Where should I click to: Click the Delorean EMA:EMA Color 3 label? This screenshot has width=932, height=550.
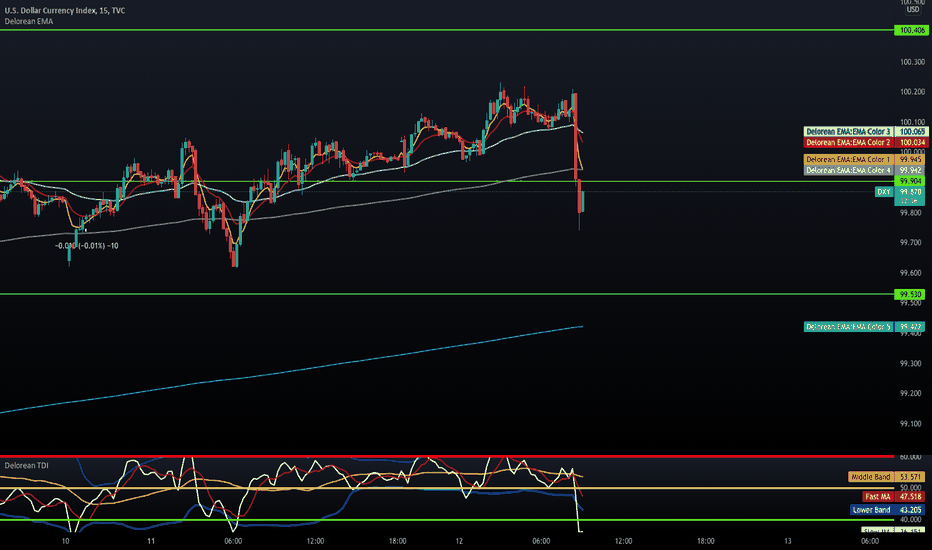point(848,131)
